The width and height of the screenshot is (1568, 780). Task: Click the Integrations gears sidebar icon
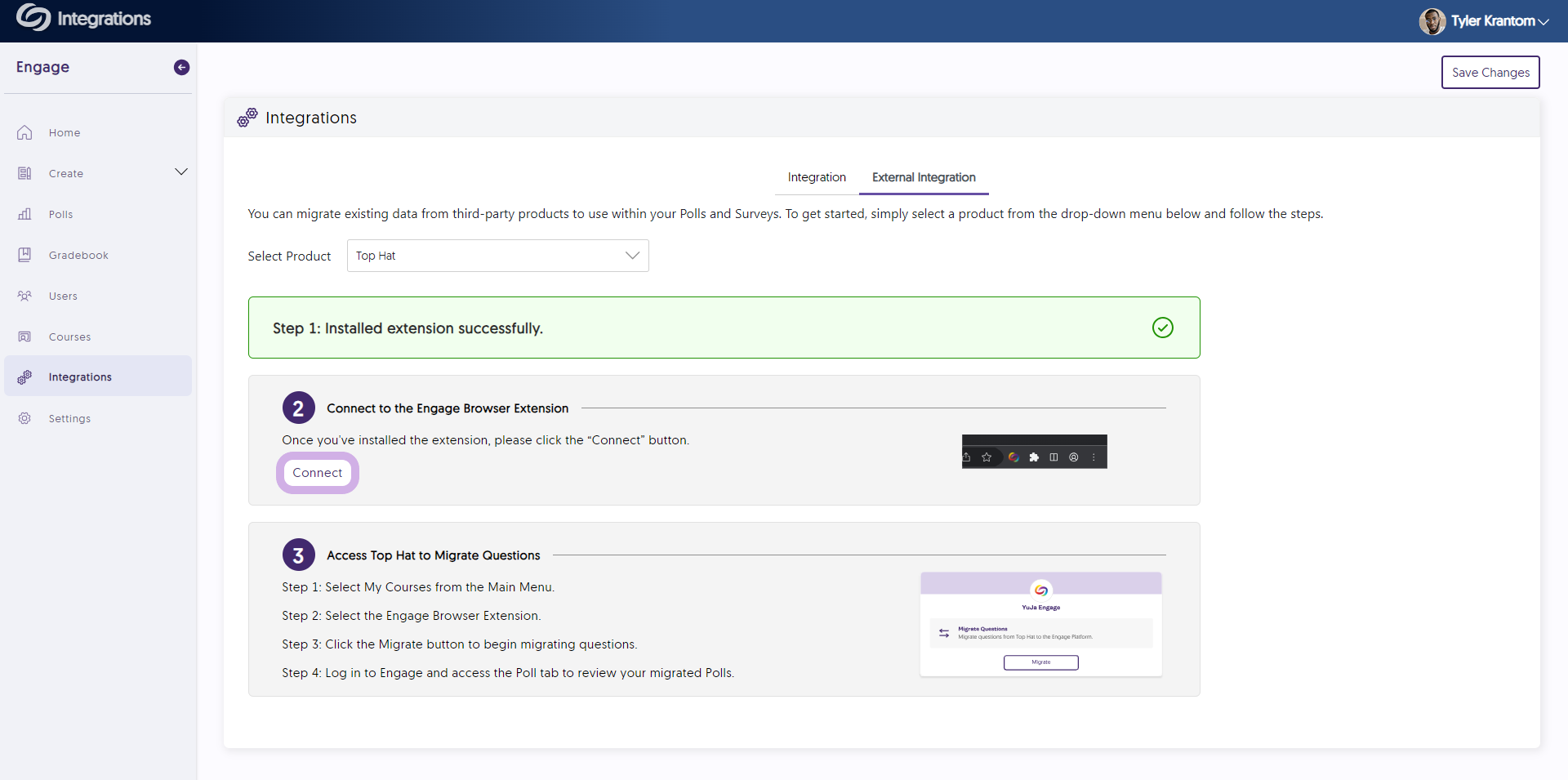(x=24, y=377)
